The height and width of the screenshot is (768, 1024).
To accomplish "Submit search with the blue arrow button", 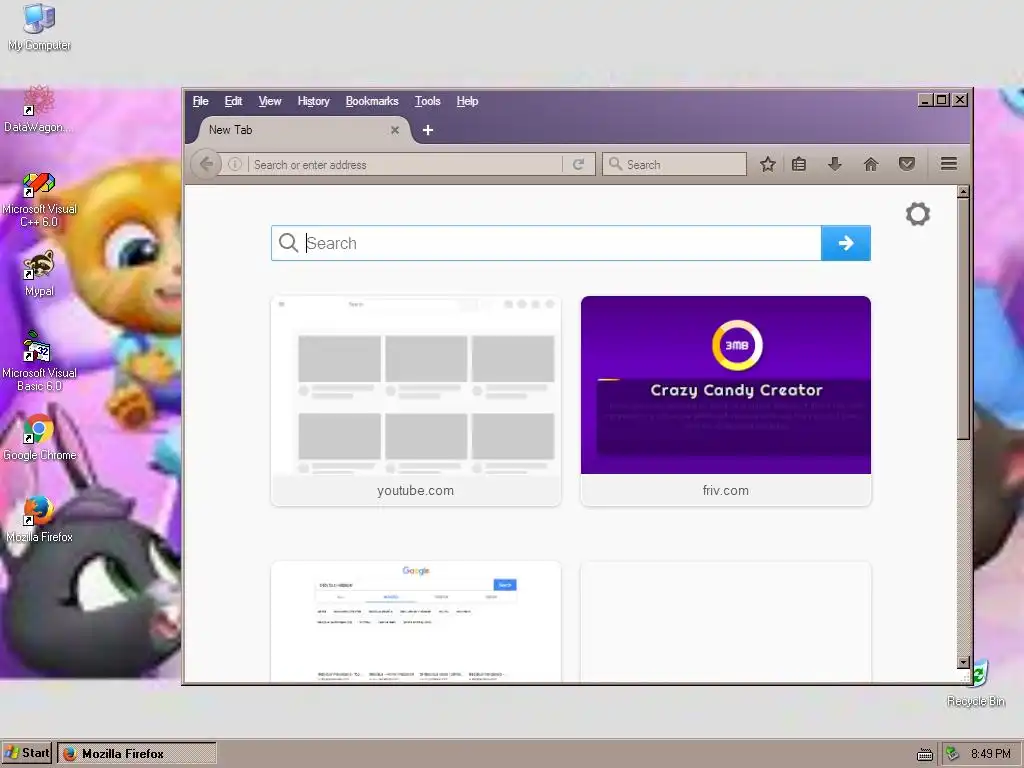I will [846, 243].
